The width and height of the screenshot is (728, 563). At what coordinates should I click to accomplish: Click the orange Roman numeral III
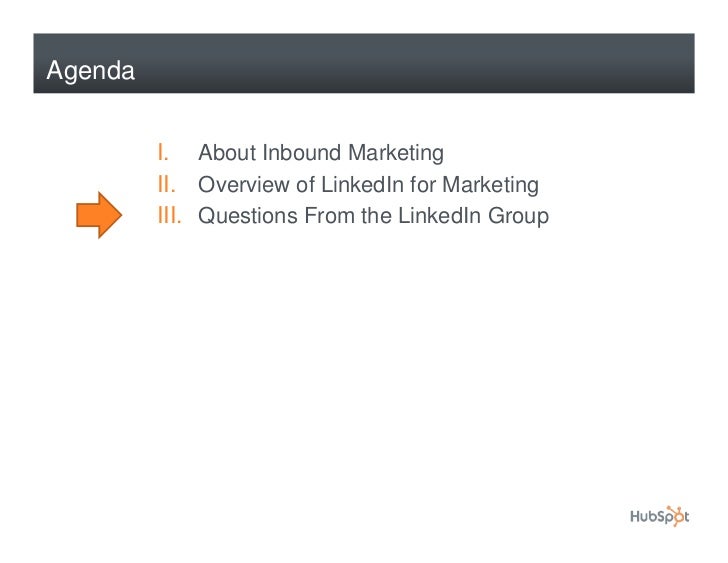(168, 215)
